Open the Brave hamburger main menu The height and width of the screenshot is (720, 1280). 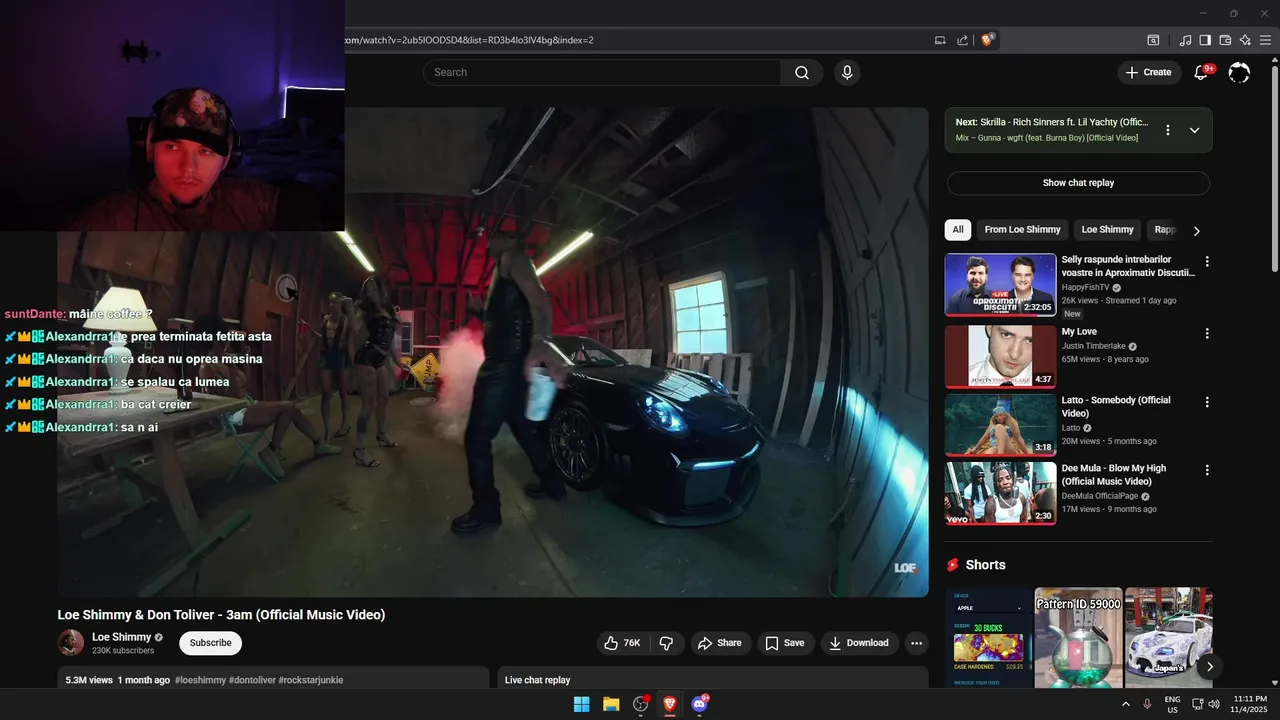pos(1265,40)
